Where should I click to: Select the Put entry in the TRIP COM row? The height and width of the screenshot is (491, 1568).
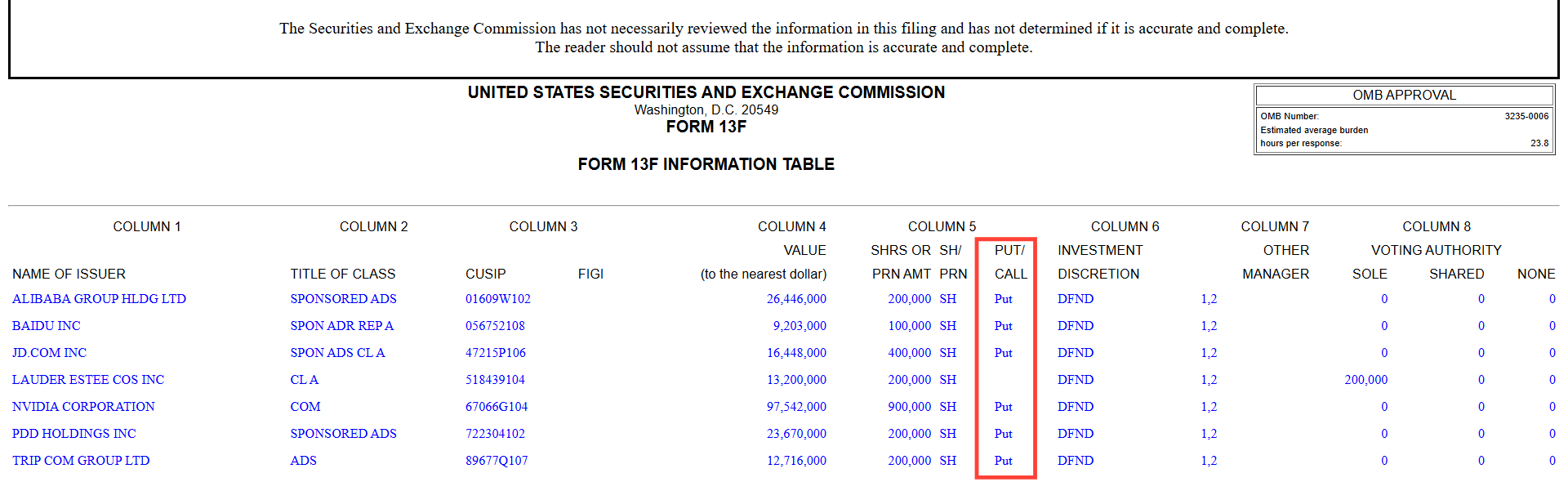coord(1004,461)
